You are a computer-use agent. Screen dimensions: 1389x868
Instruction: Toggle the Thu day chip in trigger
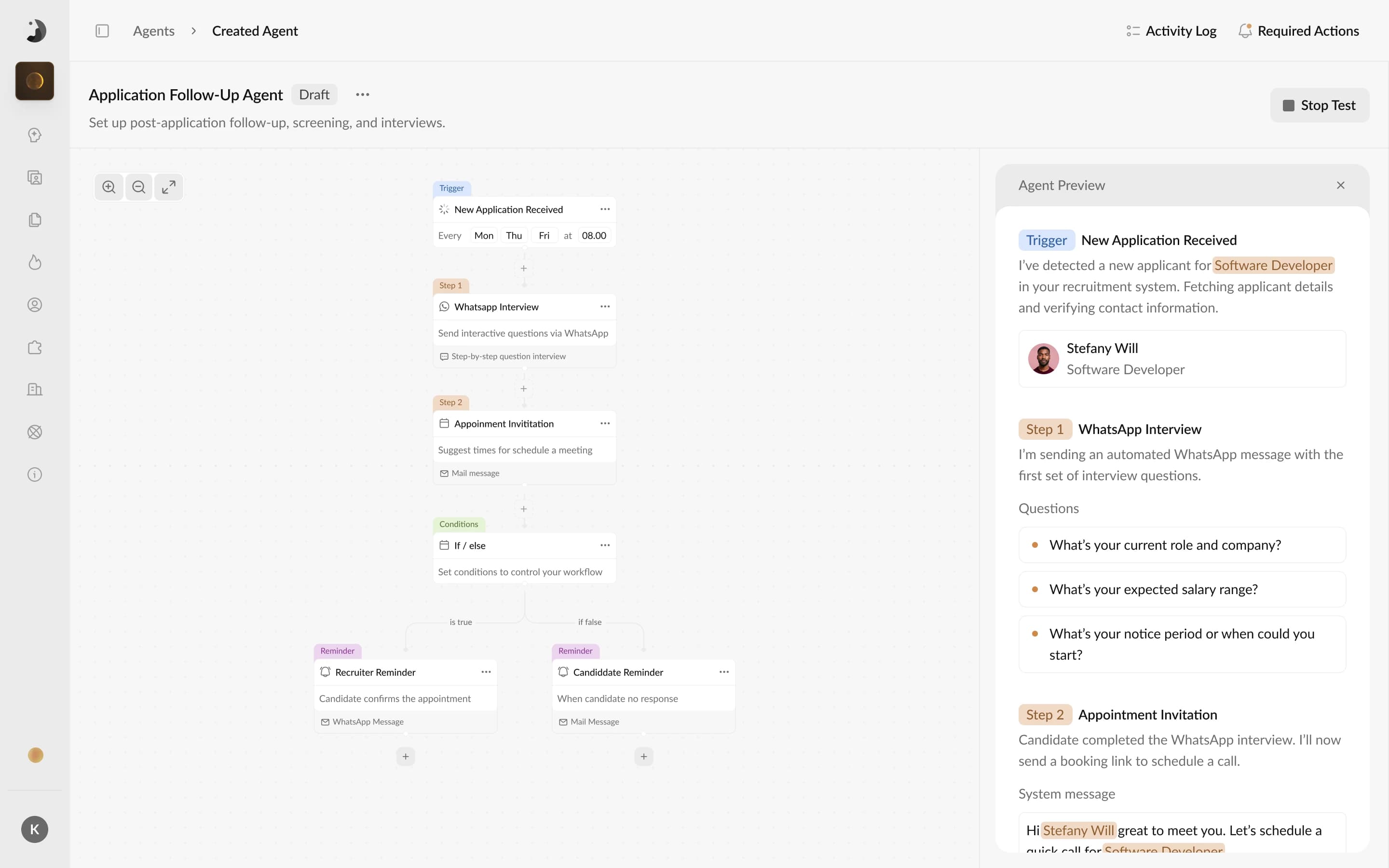(514, 235)
